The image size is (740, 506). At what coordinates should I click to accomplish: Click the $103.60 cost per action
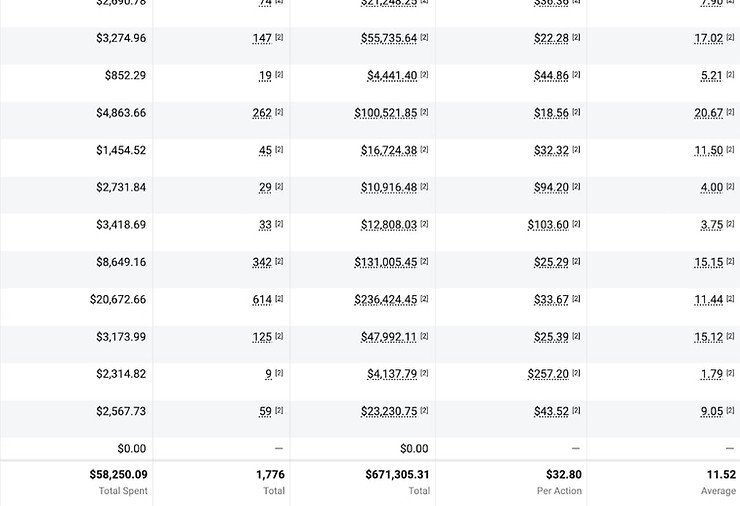(547, 225)
